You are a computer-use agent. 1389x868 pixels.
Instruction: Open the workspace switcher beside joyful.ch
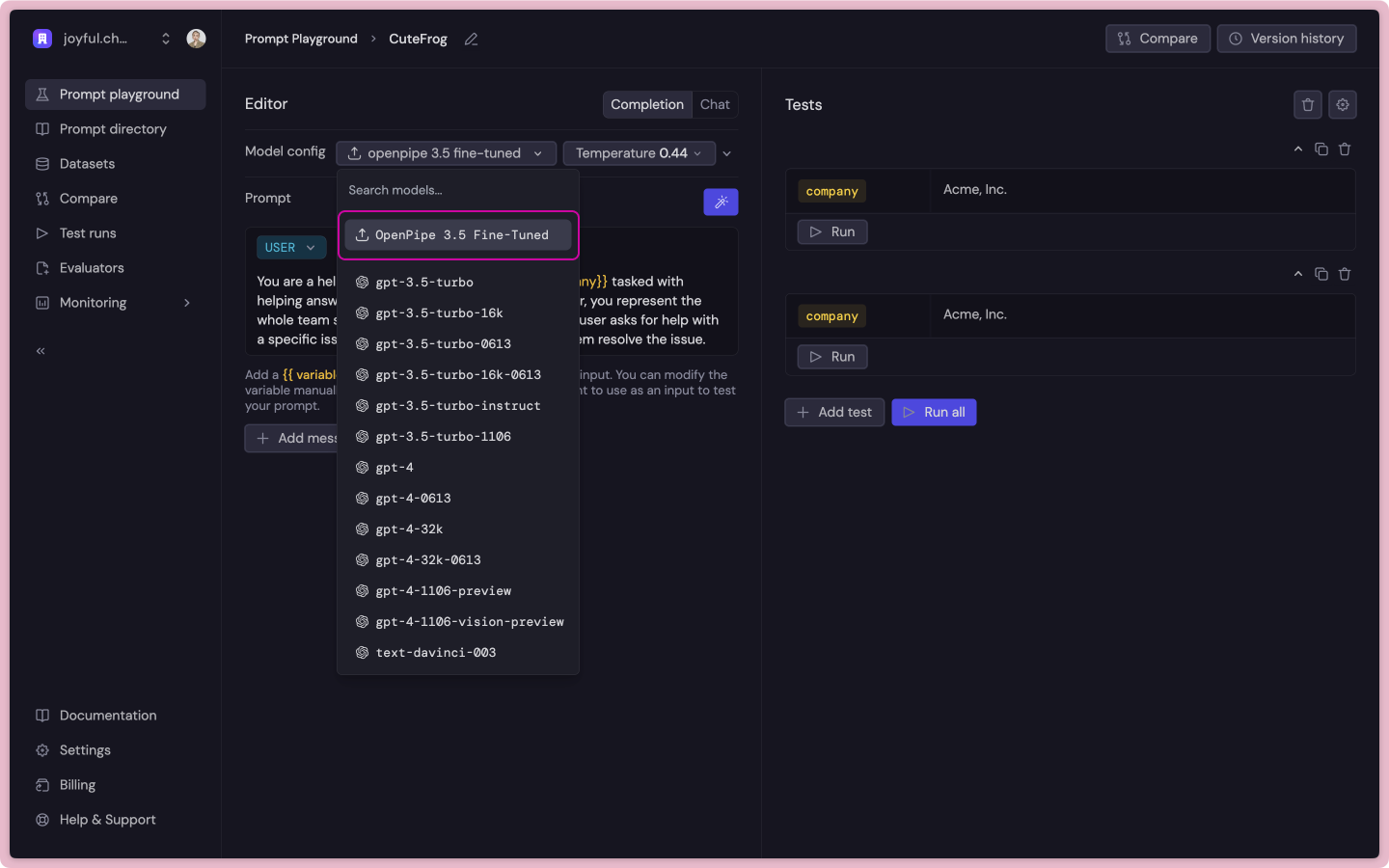166,39
